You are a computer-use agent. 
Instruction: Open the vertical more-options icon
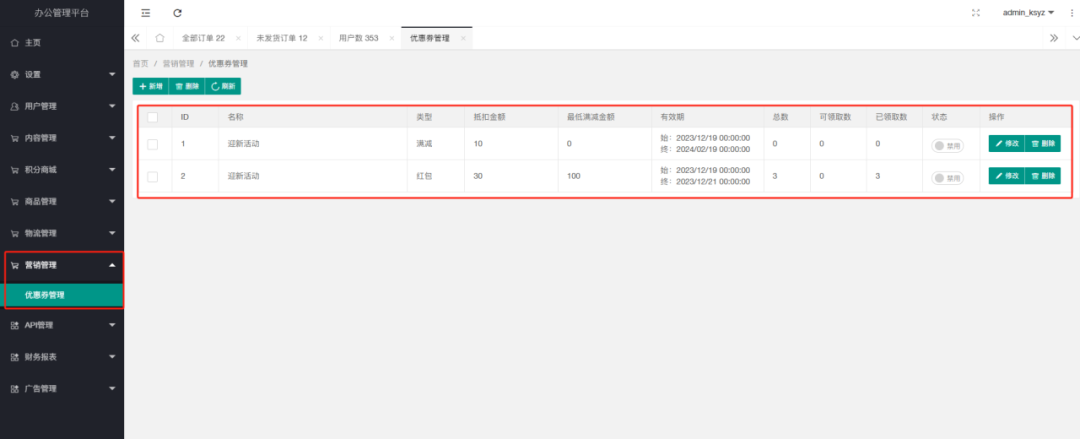coord(1072,13)
